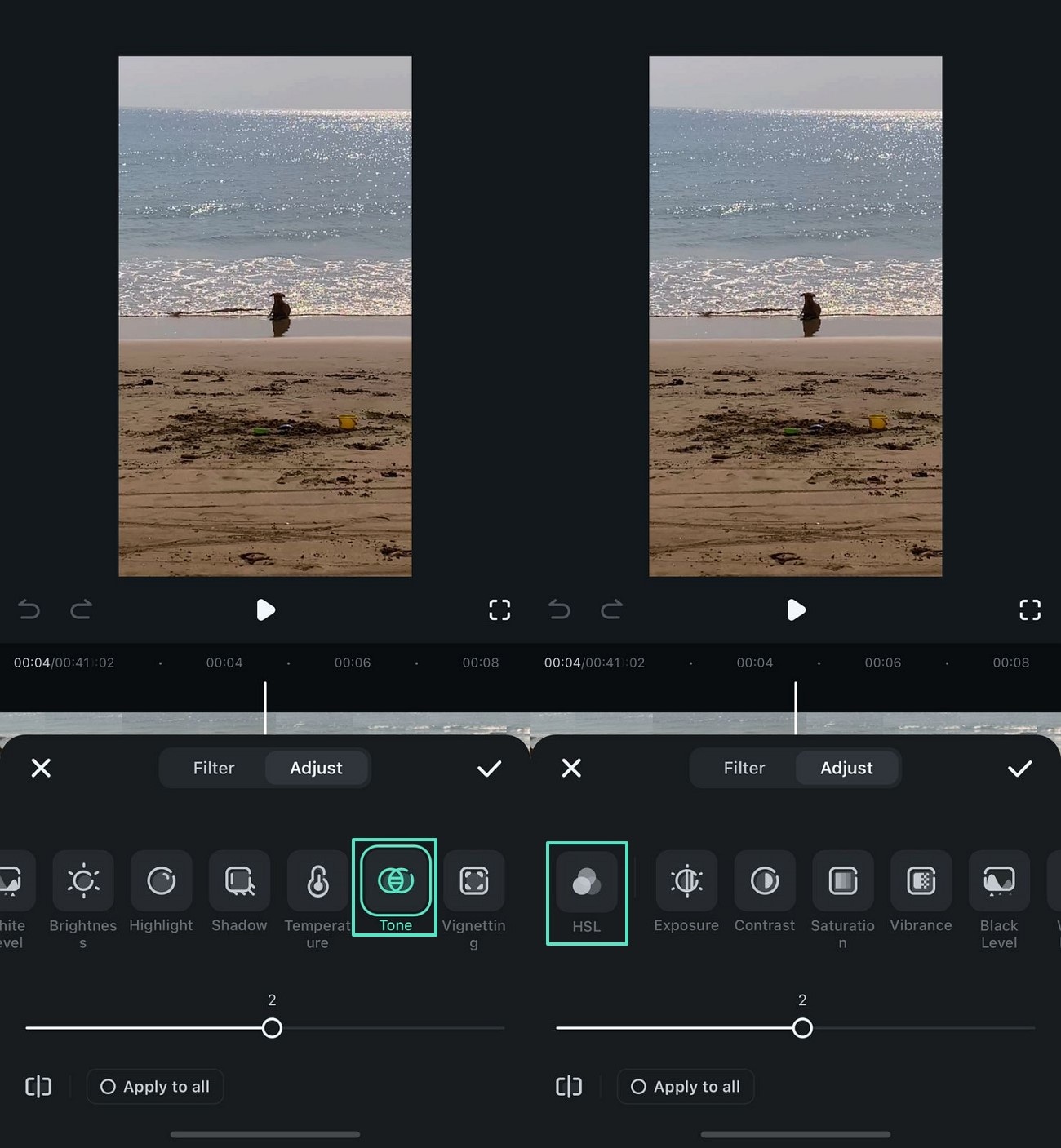Screen dimensions: 1061x1148
Task: Undo last change in left screen
Action: tap(29, 609)
